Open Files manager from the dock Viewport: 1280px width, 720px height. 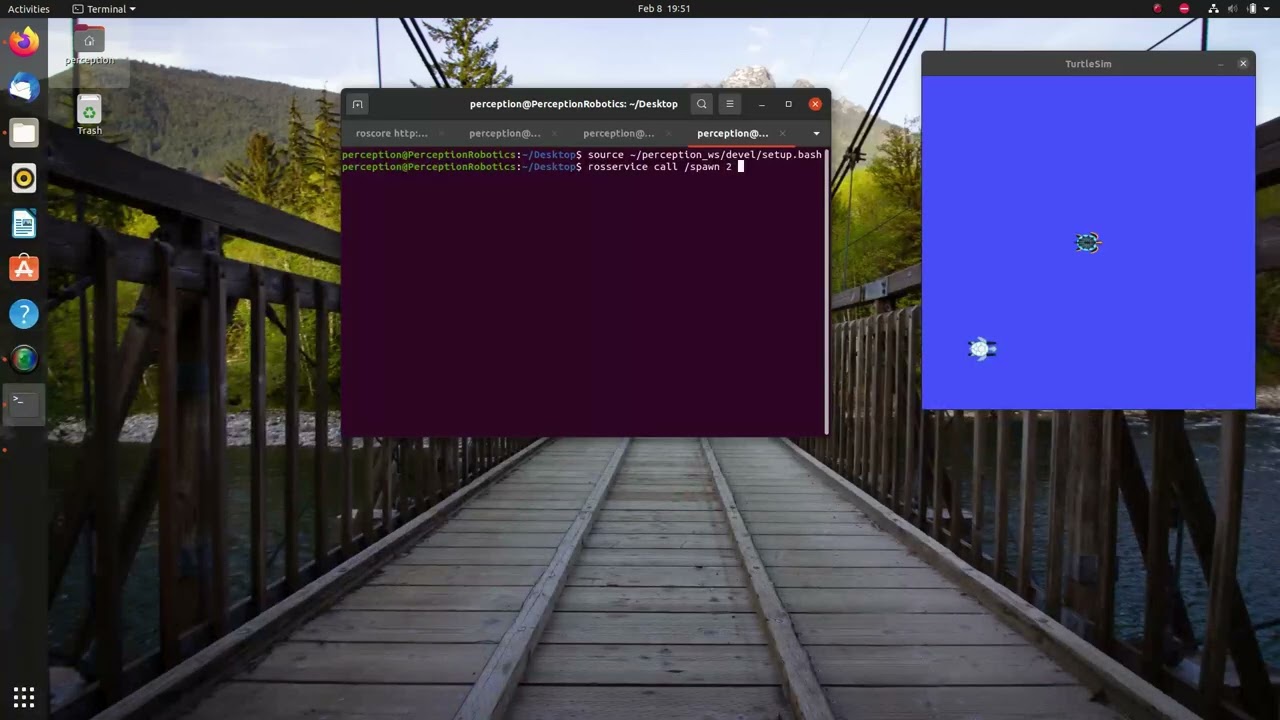coord(24,133)
